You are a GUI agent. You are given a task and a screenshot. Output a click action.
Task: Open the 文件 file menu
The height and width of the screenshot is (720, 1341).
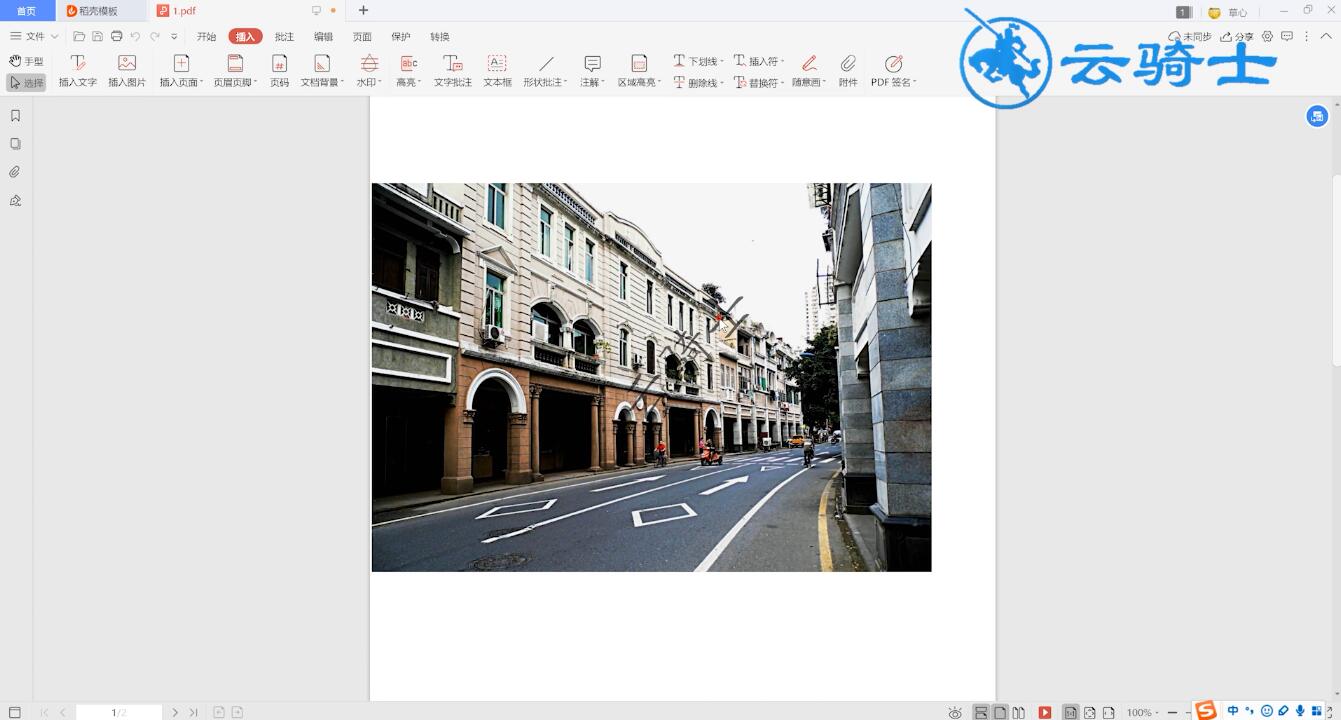click(x=34, y=36)
